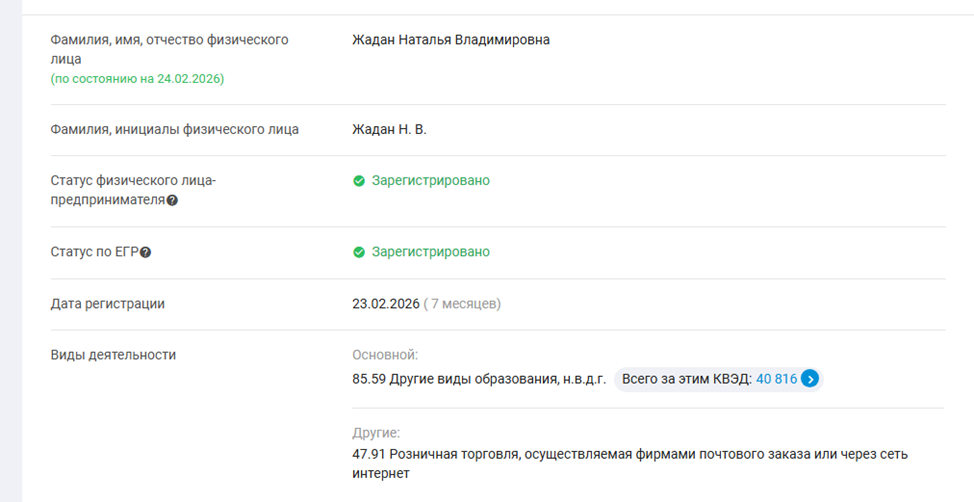Click the 'Статус по ЕГР' label text

pos(94,252)
